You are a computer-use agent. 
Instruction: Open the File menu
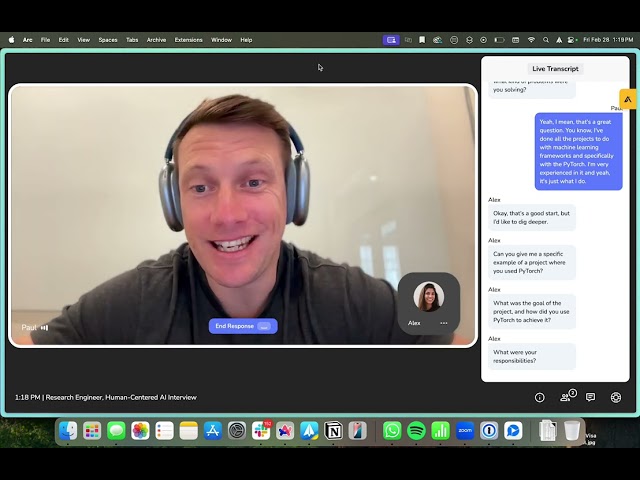point(45,40)
